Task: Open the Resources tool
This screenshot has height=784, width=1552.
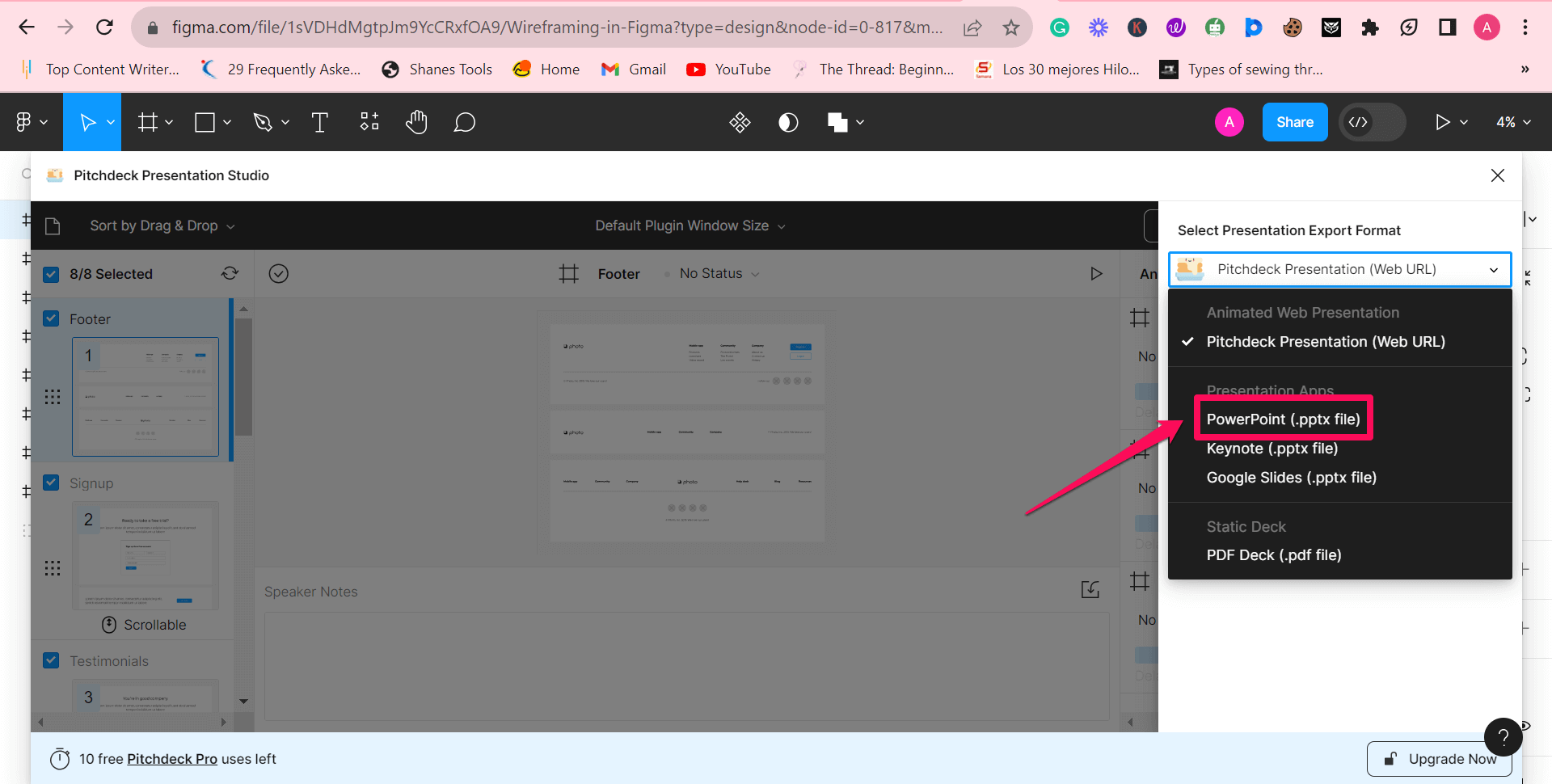Action: (x=369, y=122)
